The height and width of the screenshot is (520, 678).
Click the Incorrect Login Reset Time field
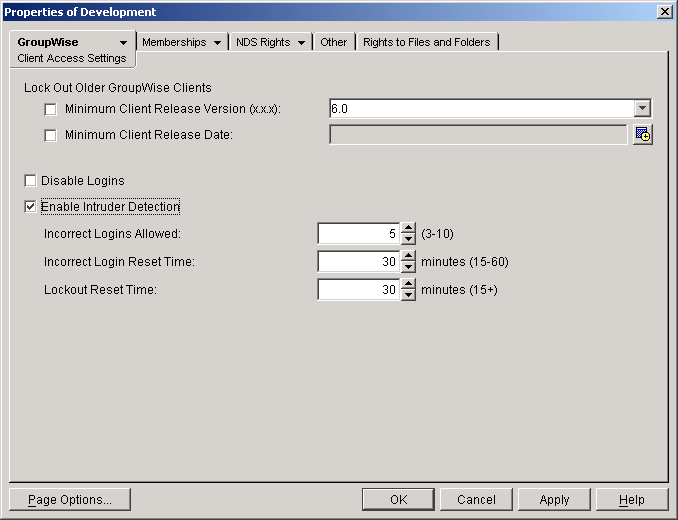tap(359, 262)
